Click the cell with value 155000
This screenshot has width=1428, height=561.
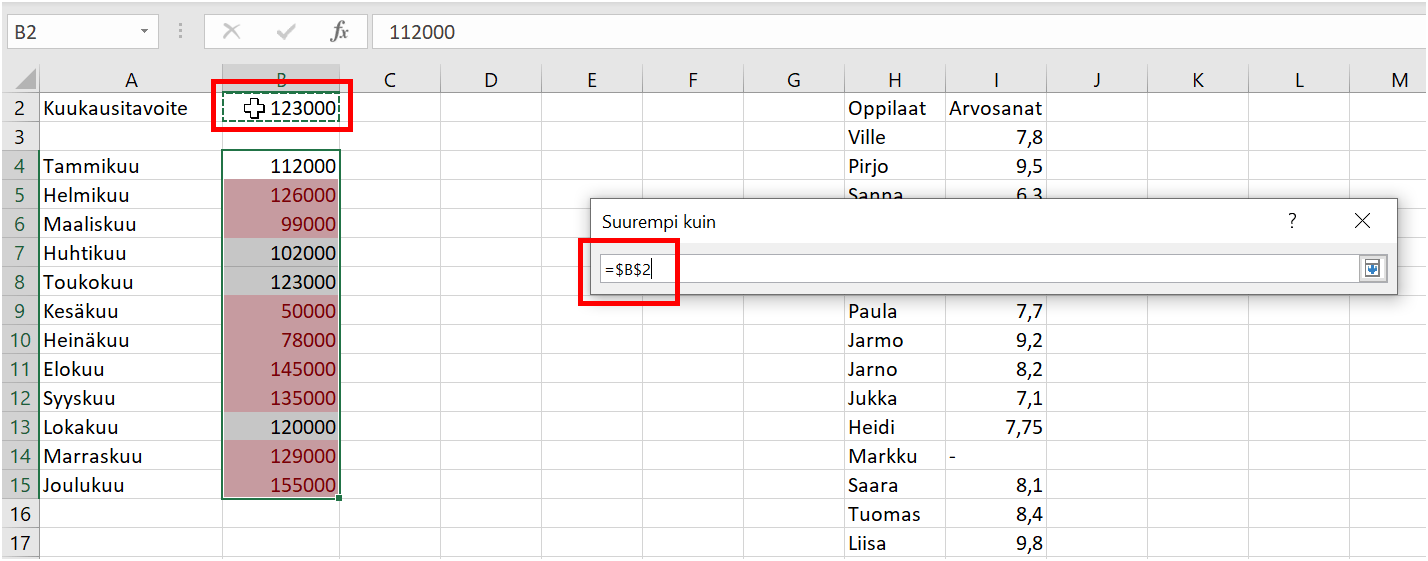pos(281,485)
